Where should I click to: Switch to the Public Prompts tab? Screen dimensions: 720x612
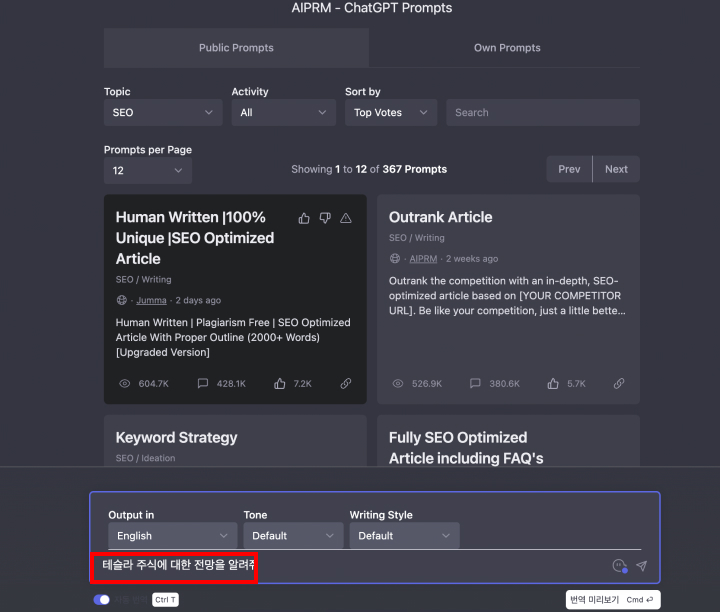point(236,48)
